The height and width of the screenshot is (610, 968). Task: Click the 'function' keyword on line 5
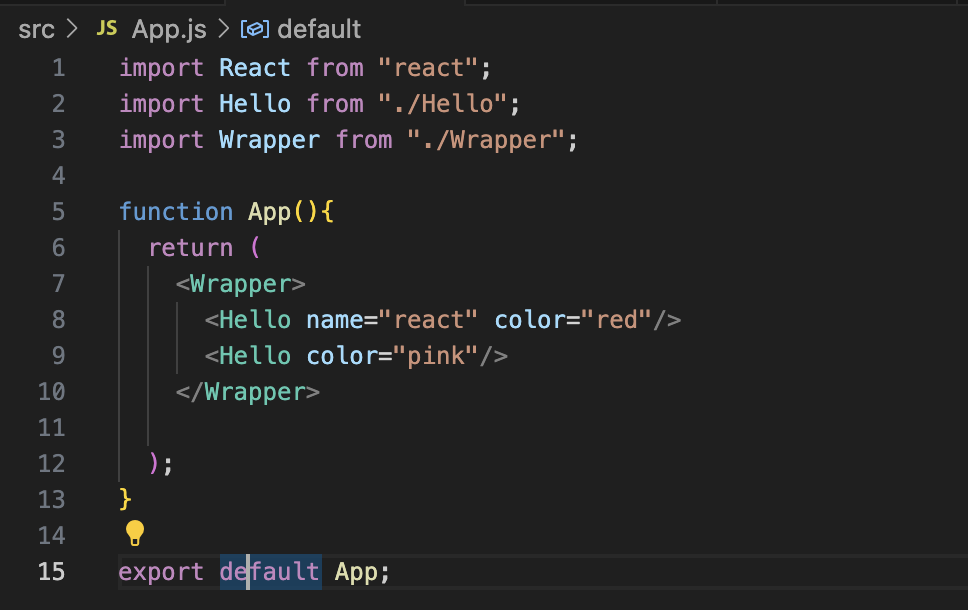(x=176, y=212)
